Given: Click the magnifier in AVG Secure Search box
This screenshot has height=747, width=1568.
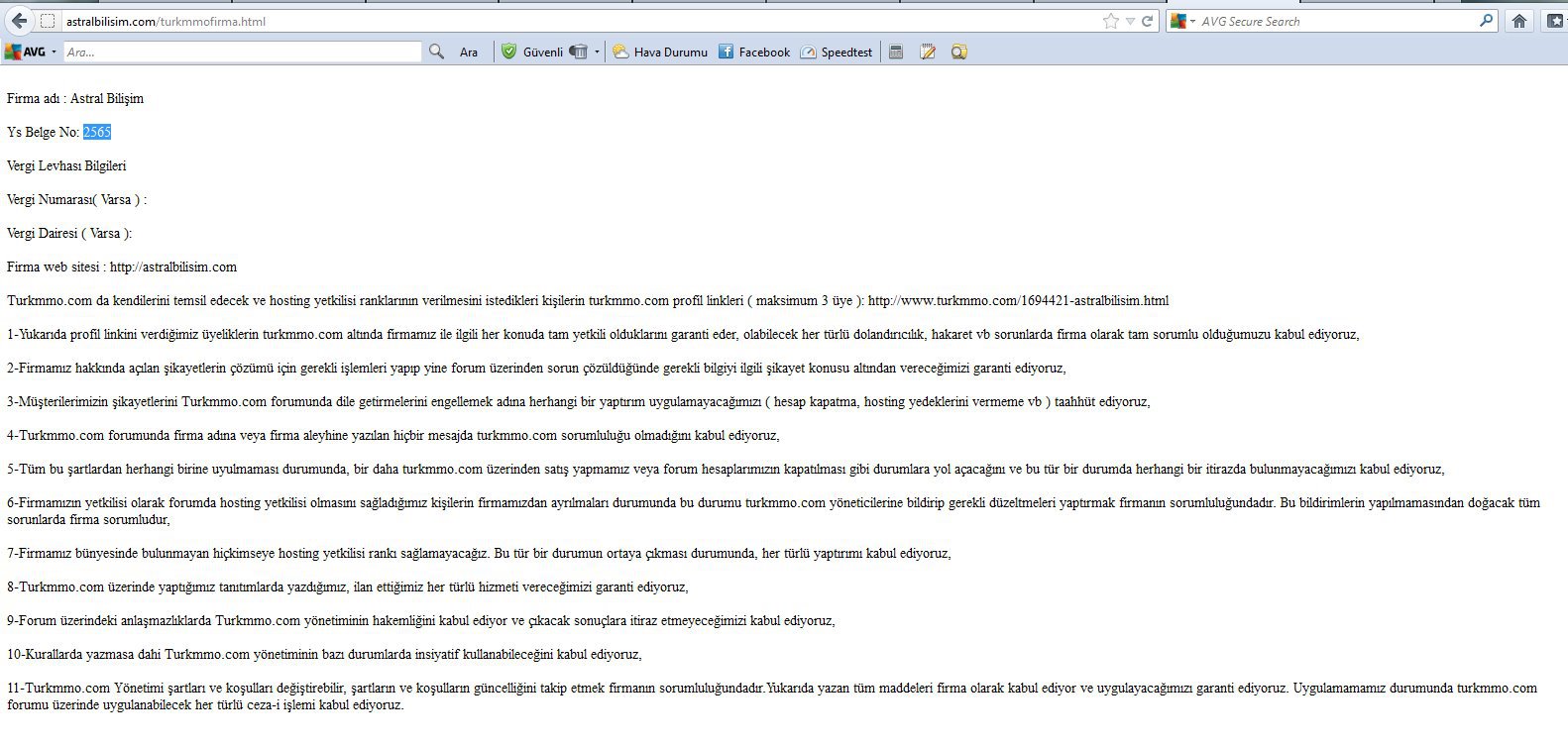Looking at the screenshot, I should (x=1486, y=21).
